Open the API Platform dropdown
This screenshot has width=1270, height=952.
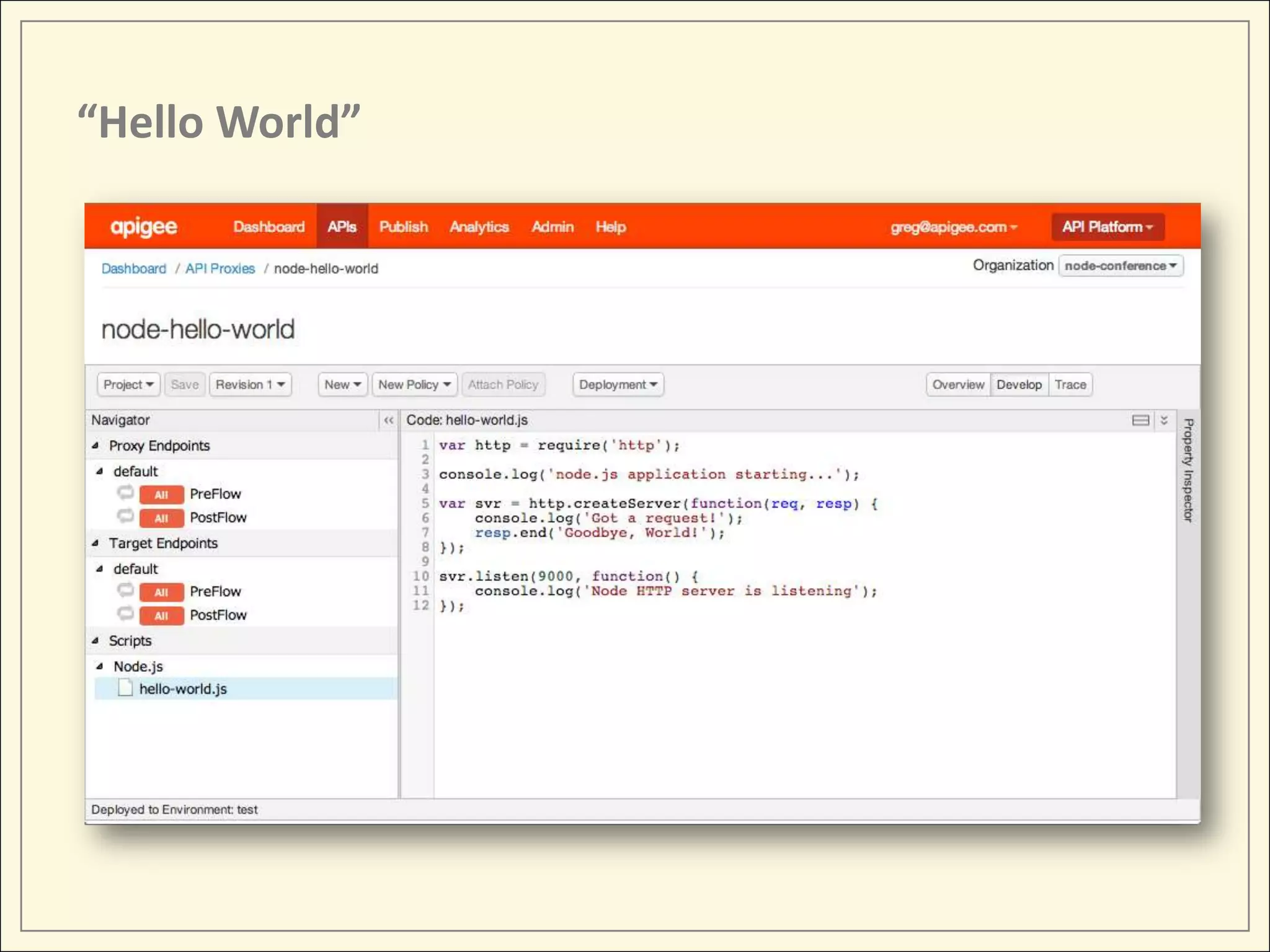[1108, 227]
